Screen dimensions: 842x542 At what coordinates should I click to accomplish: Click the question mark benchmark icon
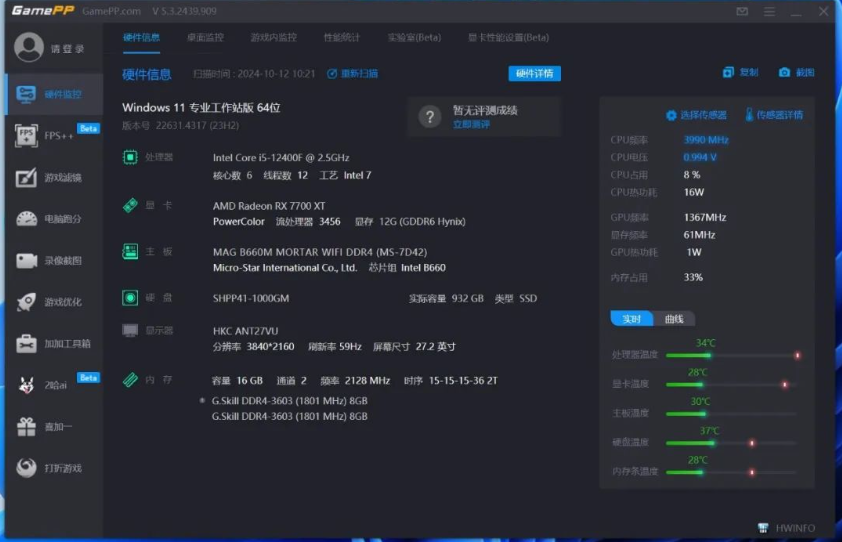430,117
